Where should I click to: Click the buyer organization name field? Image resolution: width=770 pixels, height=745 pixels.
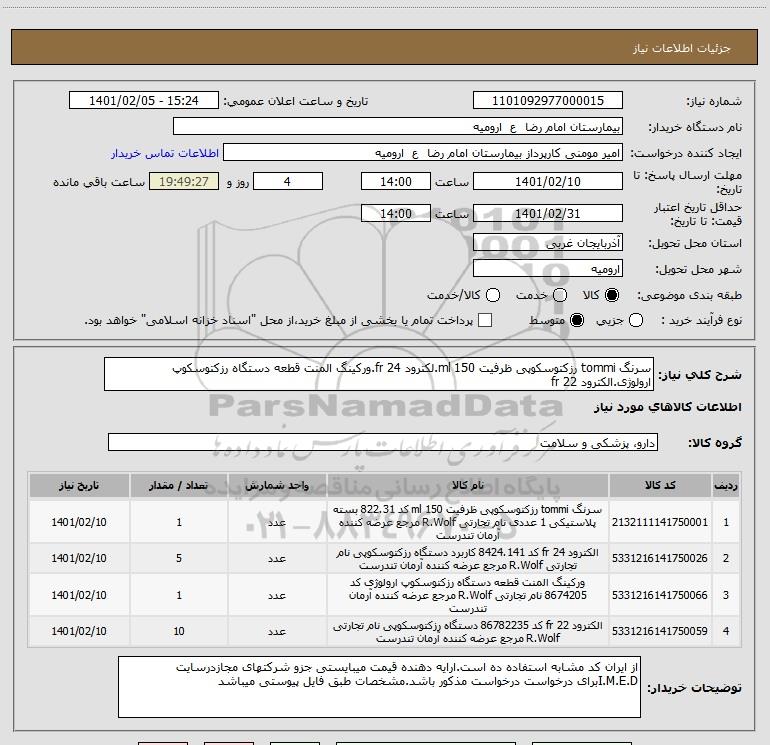(x=398, y=127)
